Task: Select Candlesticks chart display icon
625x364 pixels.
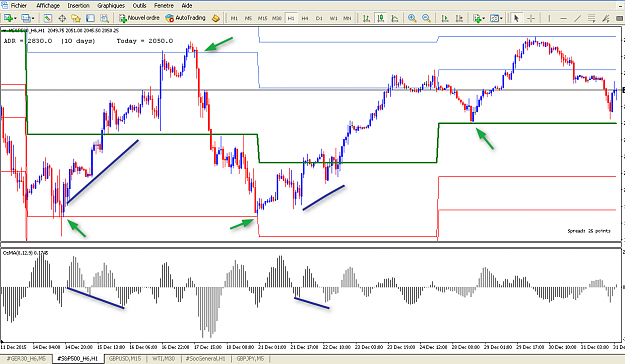Action: coord(381,18)
